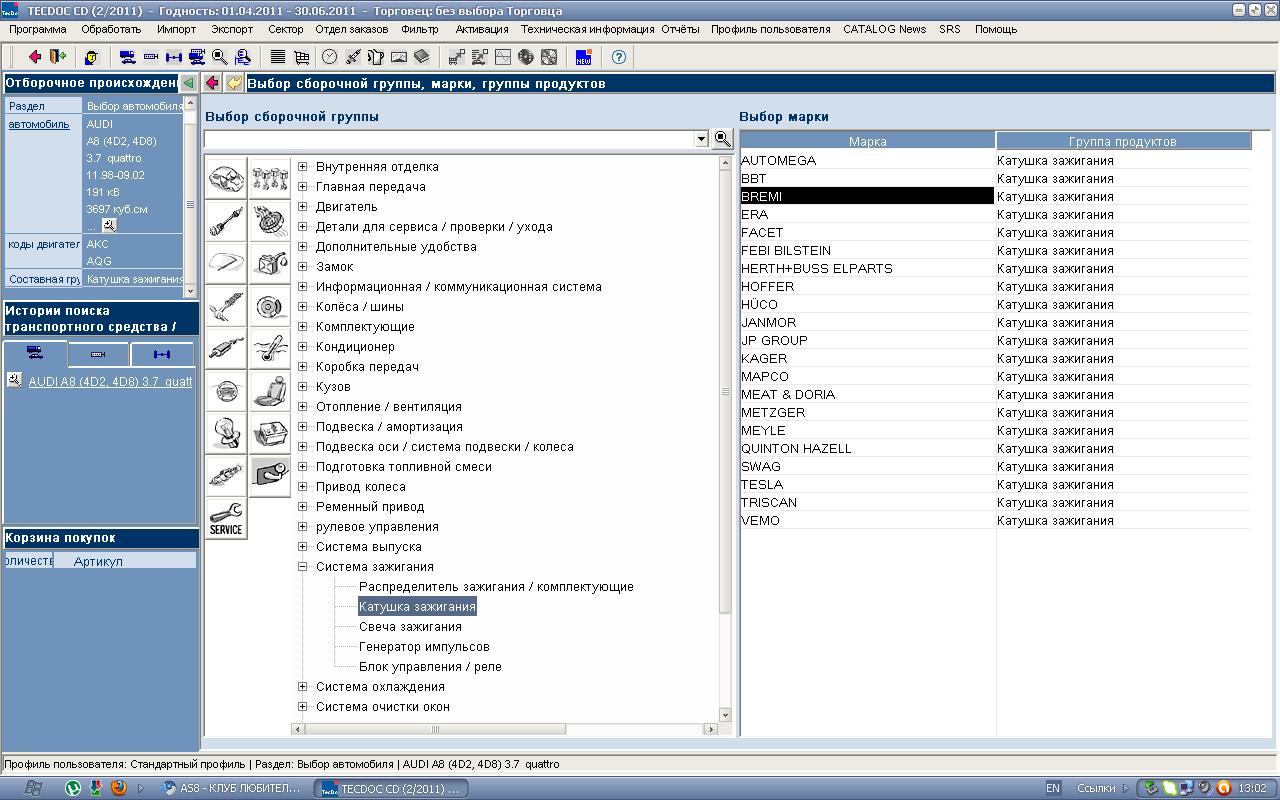Click the NEW icon in the toolbar
Image resolution: width=1280 pixels, height=800 pixels.
(x=583, y=57)
